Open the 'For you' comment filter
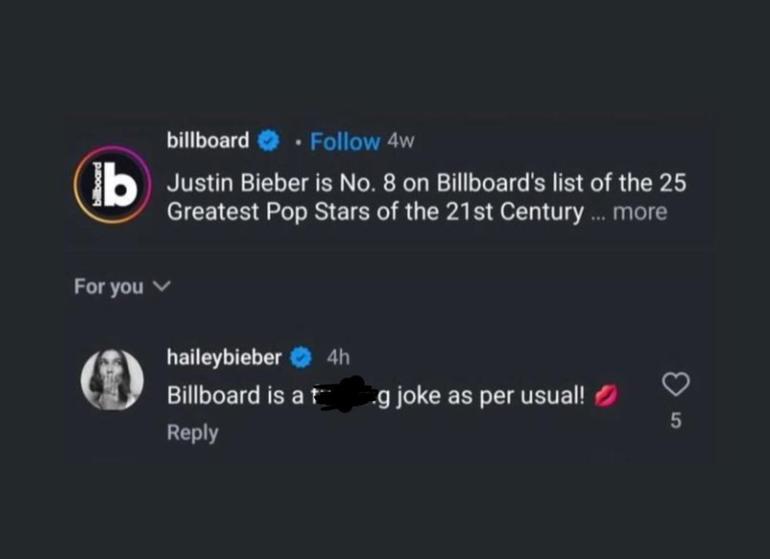Image resolution: width=770 pixels, height=559 pixels. pyautogui.click(x=109, y=287)
